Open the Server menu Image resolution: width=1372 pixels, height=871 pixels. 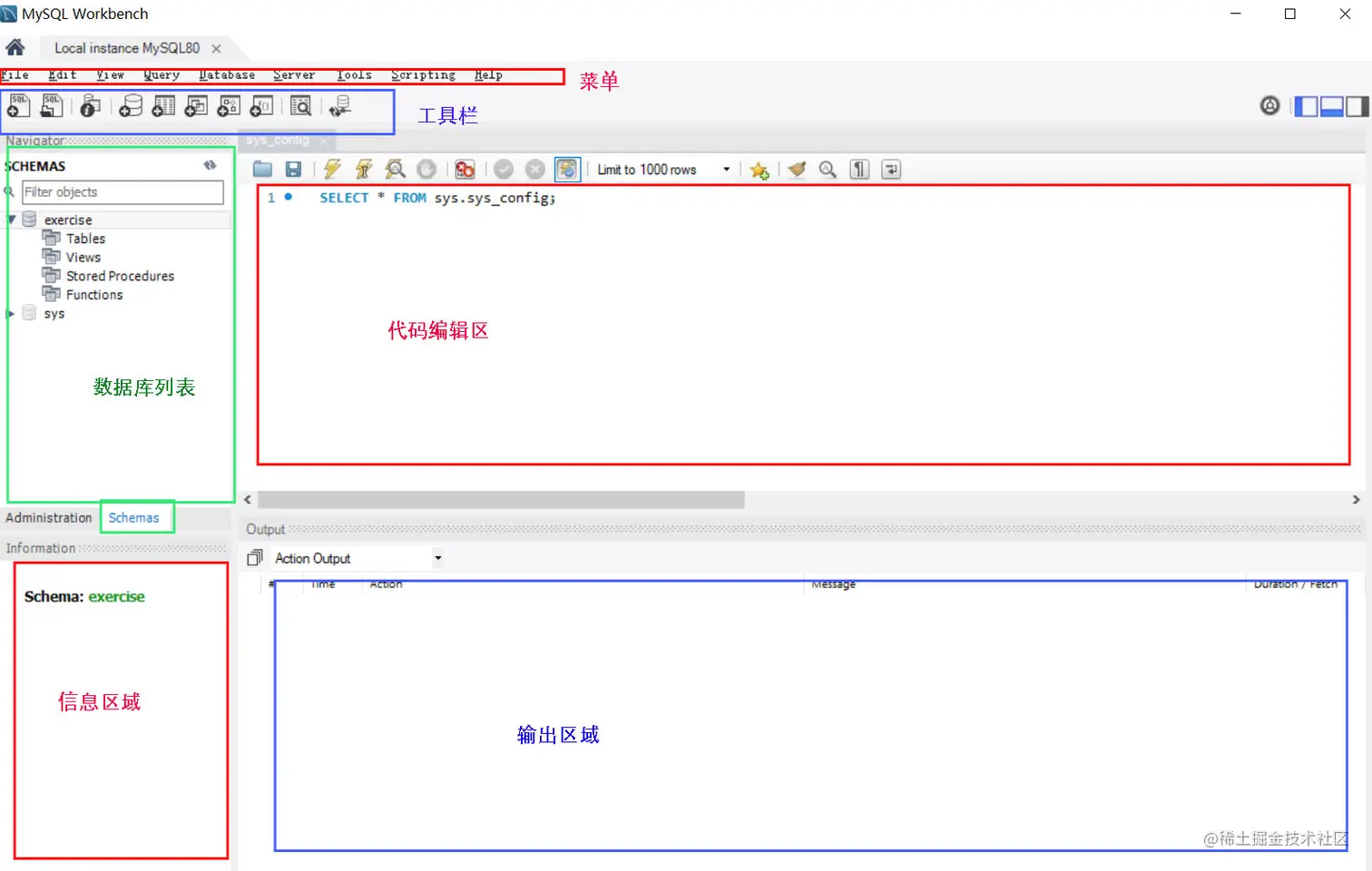pos(294,75)
